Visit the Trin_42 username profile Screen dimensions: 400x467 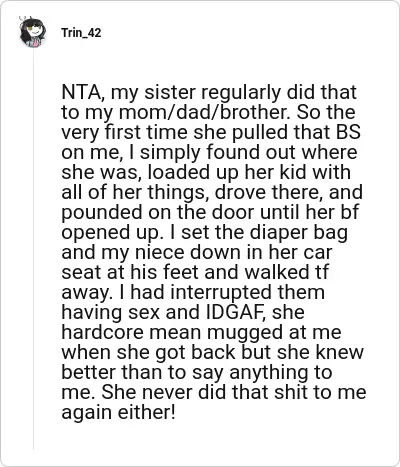point(81,33)
